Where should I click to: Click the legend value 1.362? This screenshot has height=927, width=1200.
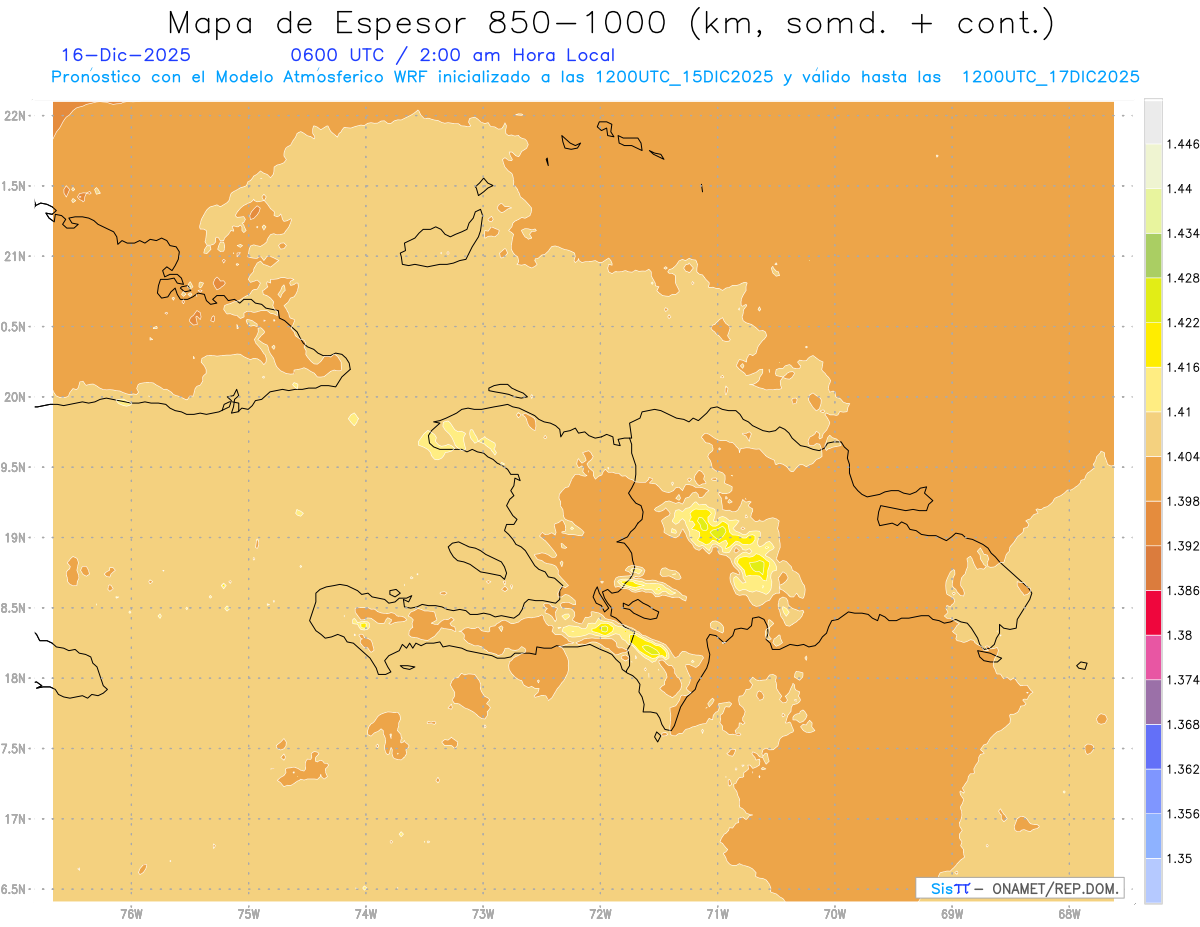1183,769
